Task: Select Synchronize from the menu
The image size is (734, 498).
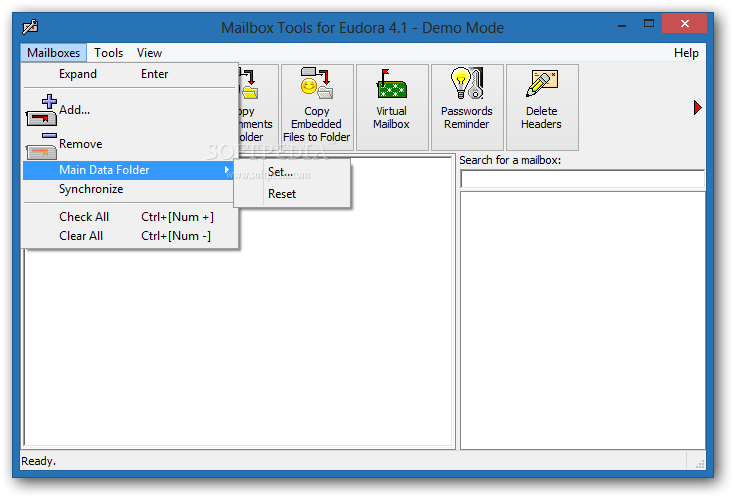Action: click(130, 189)
